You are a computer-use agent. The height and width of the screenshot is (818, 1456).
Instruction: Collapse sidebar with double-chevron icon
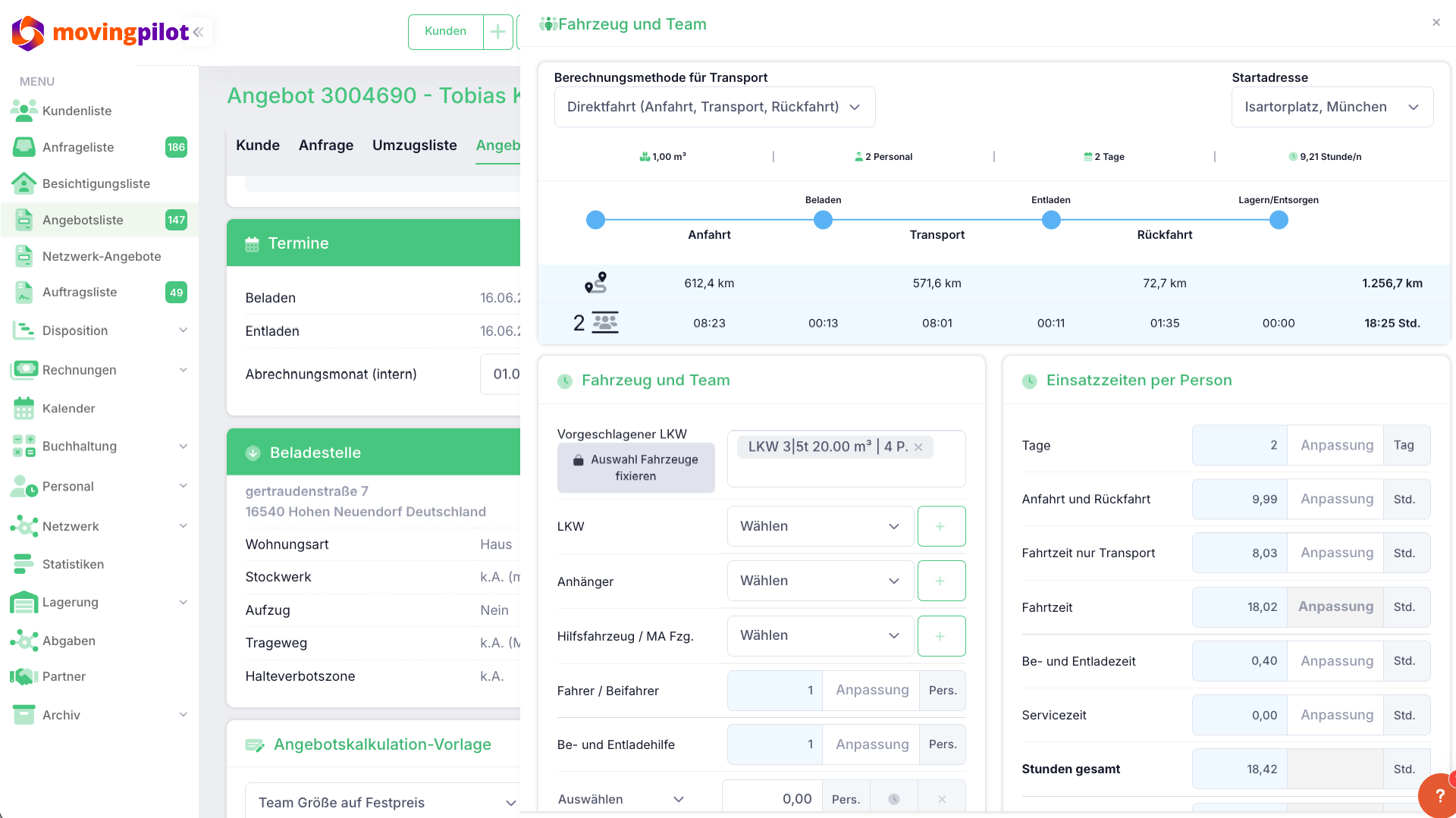click(199, 32)
